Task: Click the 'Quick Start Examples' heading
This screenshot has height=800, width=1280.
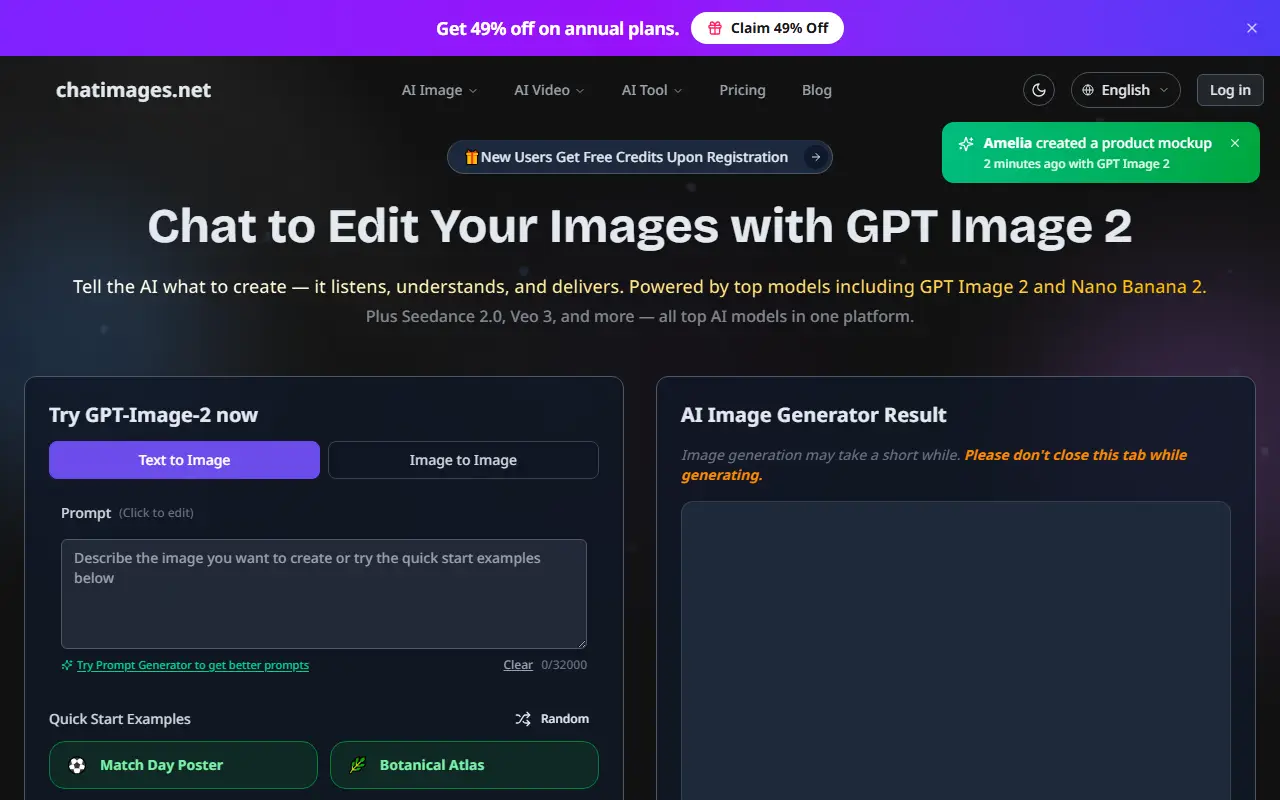Action: (120, 719)
